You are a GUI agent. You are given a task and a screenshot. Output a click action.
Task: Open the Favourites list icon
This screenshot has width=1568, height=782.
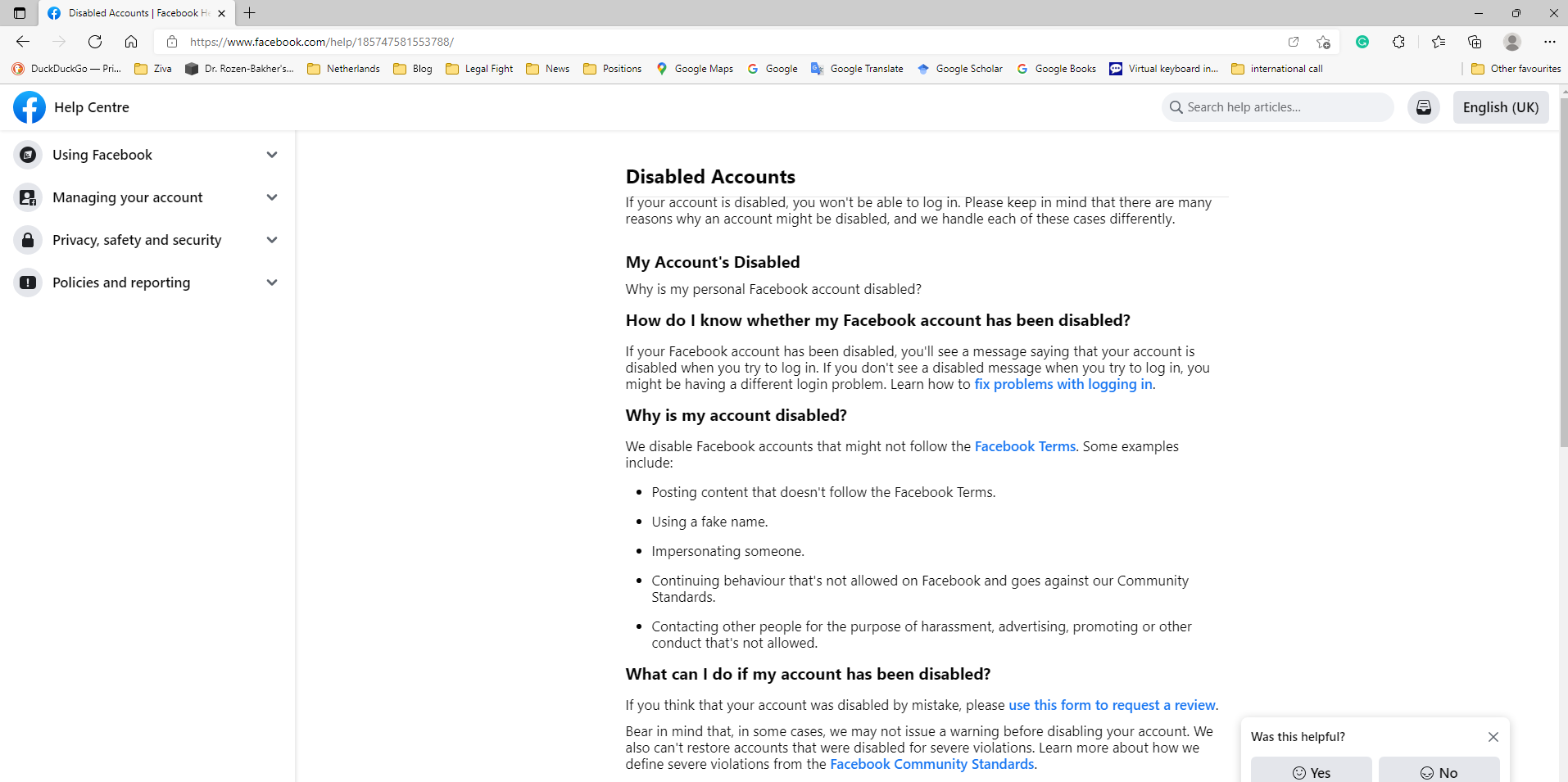click(1439, 42)
